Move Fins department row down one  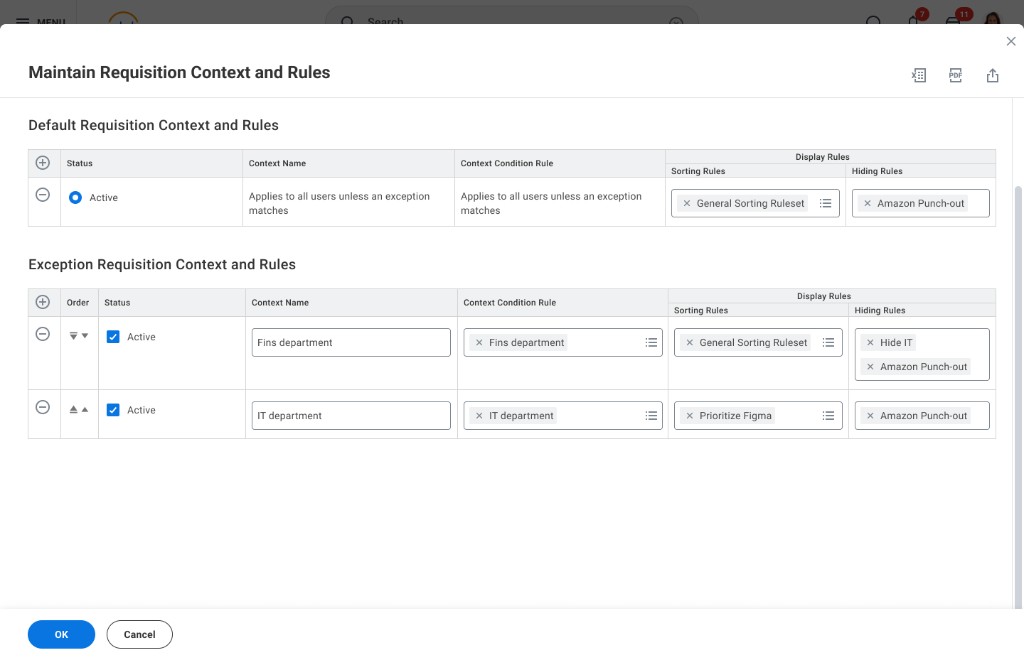coord(85,336)
